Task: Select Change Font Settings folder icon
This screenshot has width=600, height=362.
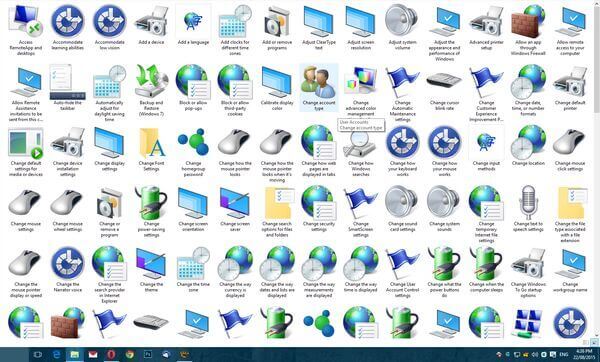Action: coord(152,143)
